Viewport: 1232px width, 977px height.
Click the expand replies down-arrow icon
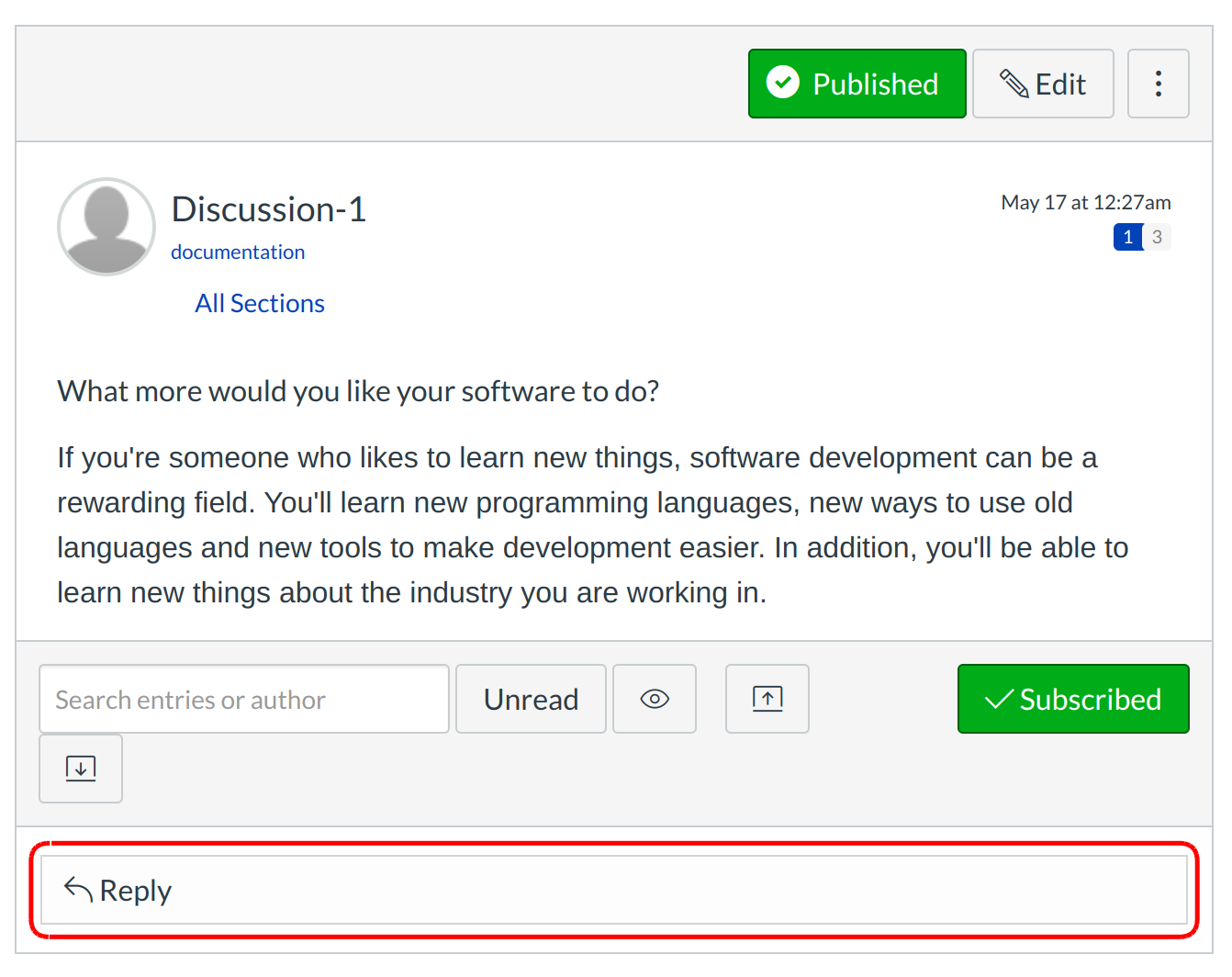pyautogui.click(x=81, y=769)
